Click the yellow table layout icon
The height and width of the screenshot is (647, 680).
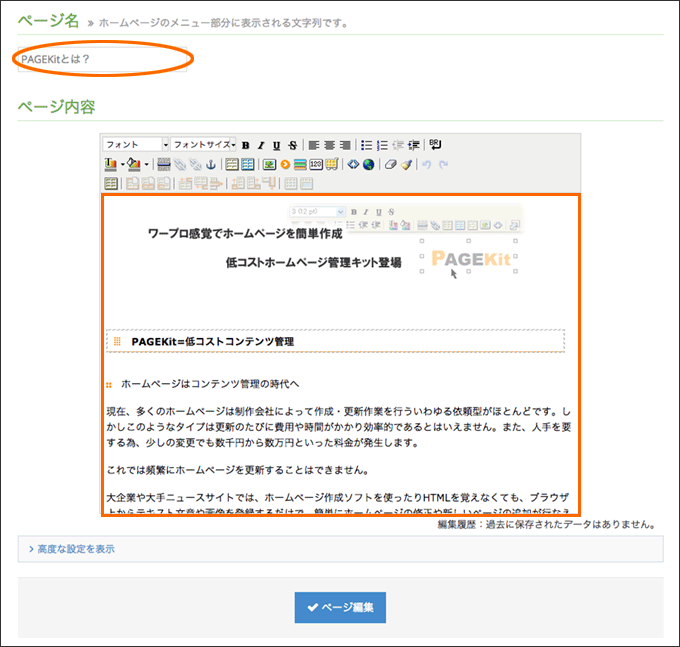pyautogui.click(x=232, y=164)
